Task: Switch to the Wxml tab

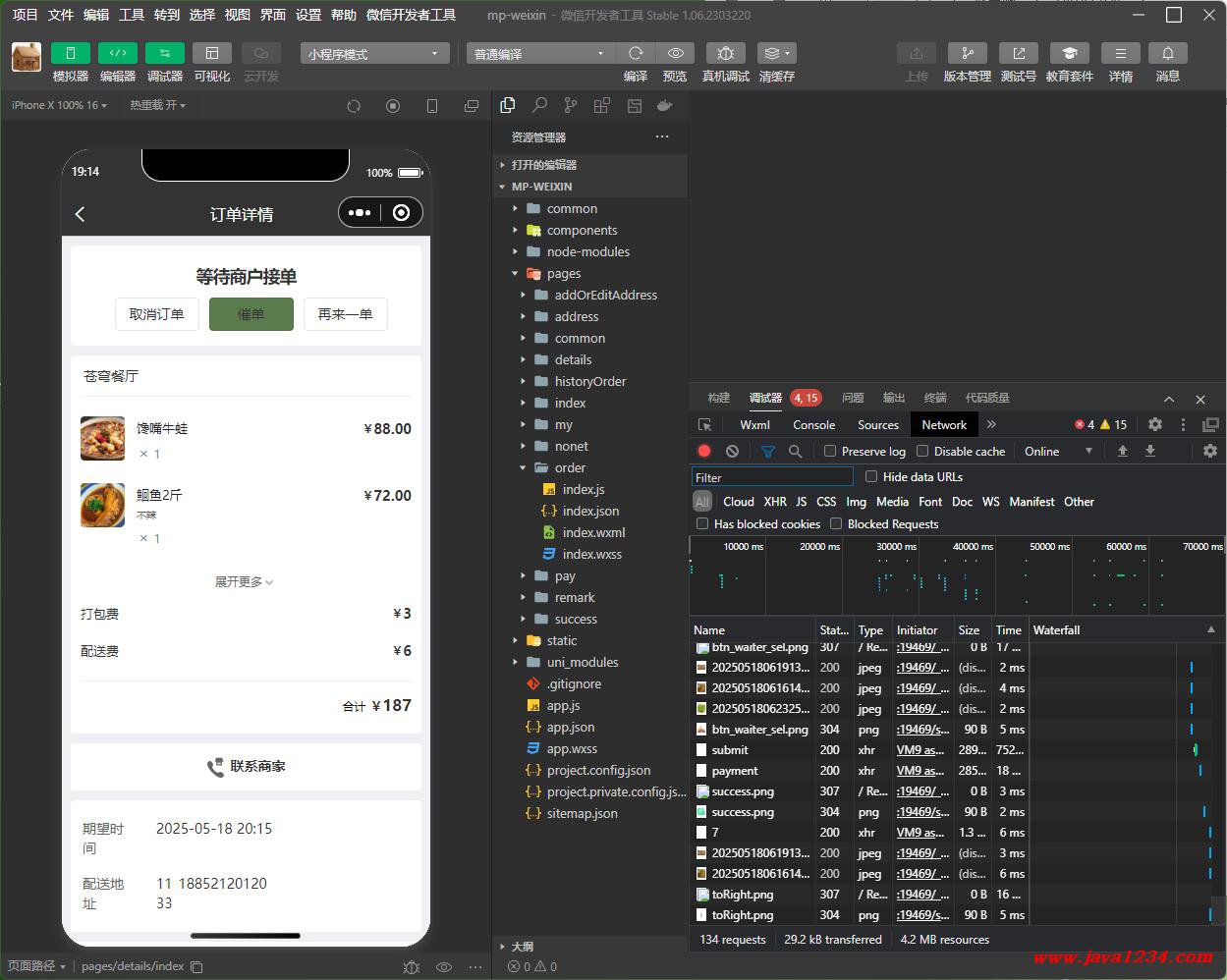Action: tap(754, 425)
